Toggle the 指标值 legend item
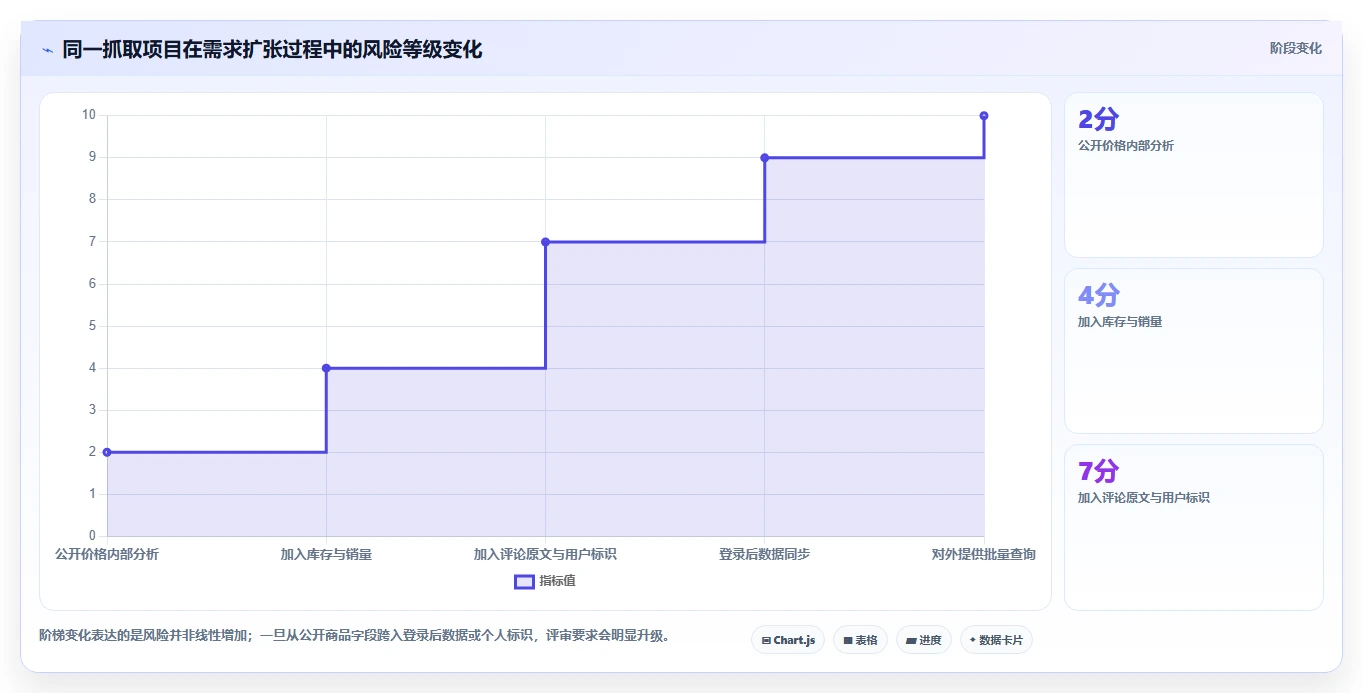This screenshot has width=1363, height=693. (x=545, y=581)
